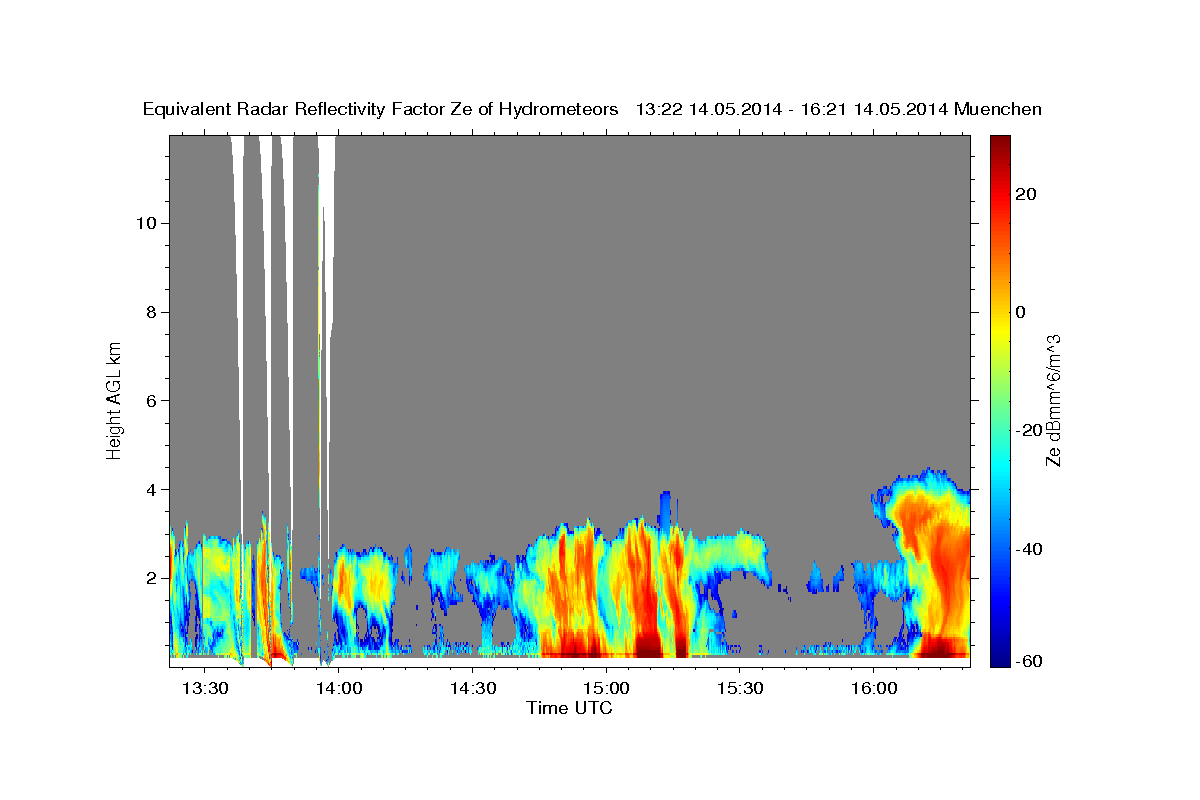Click the 15:00 time tick label

606,689
